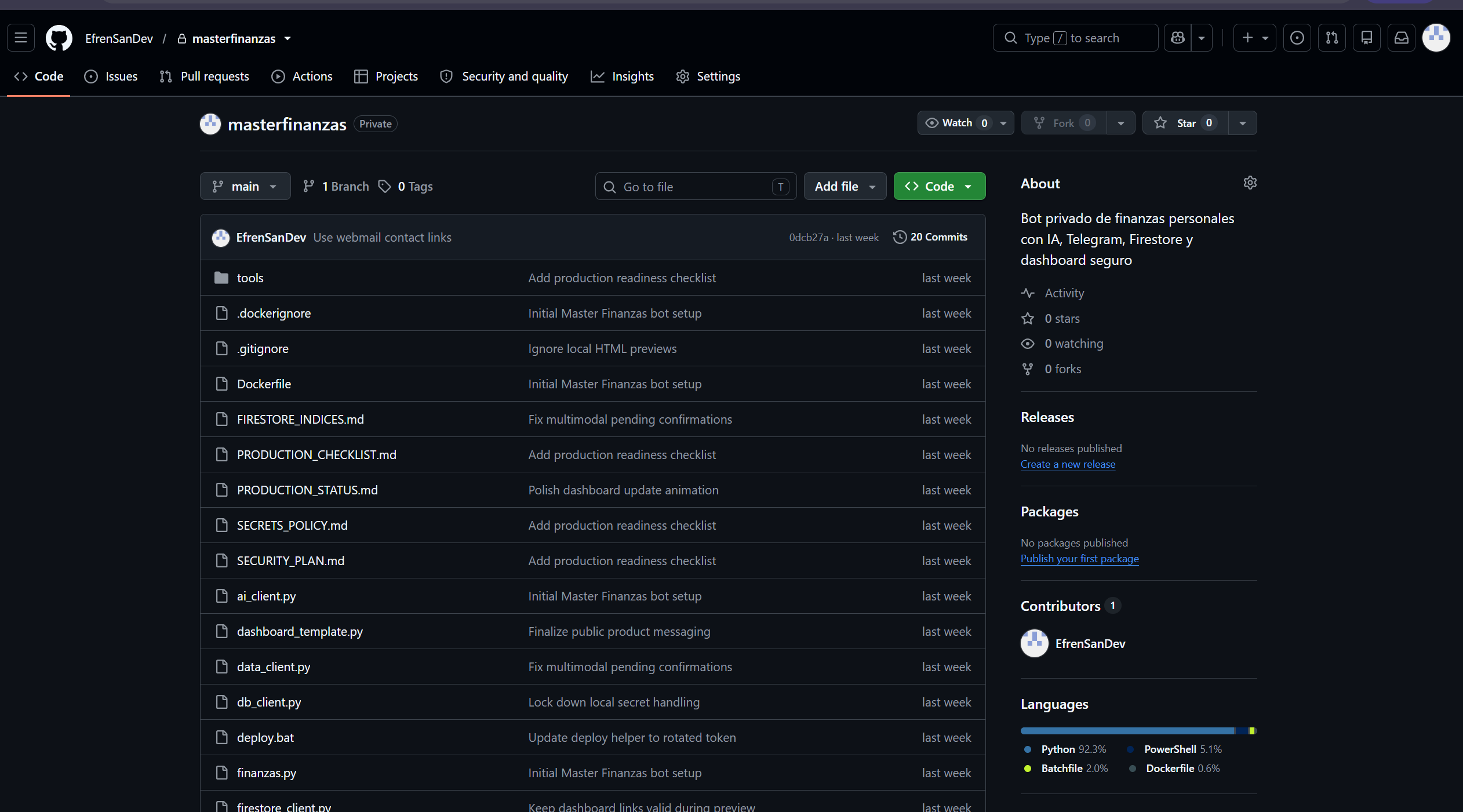Viewport: 1463px width, 812px height.
Task: Open the issues icon in top header
Action: (x=1297, y=38)
